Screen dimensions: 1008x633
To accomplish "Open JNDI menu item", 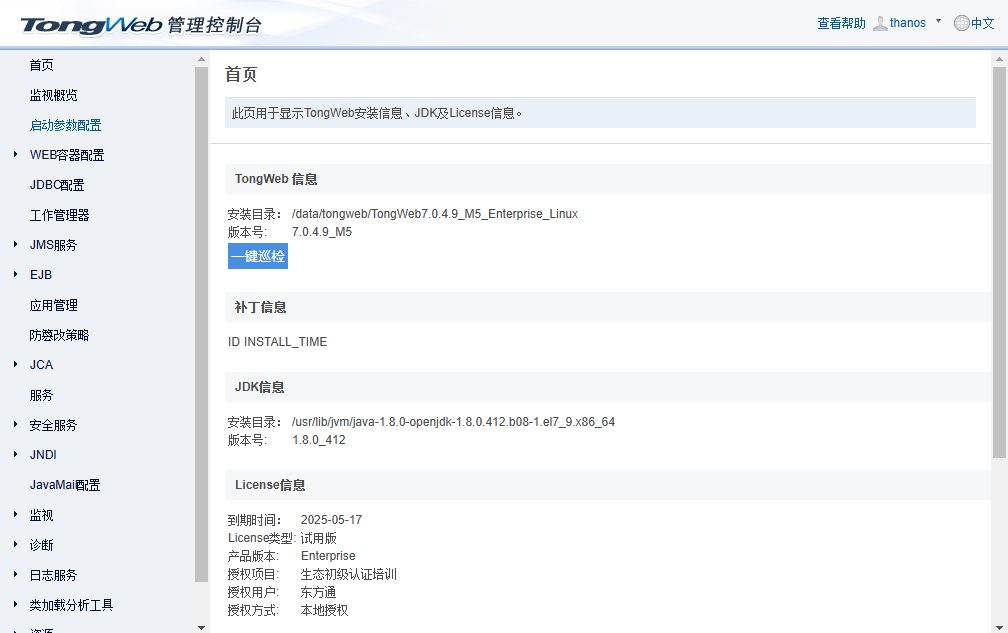I will tap(43, 454).
